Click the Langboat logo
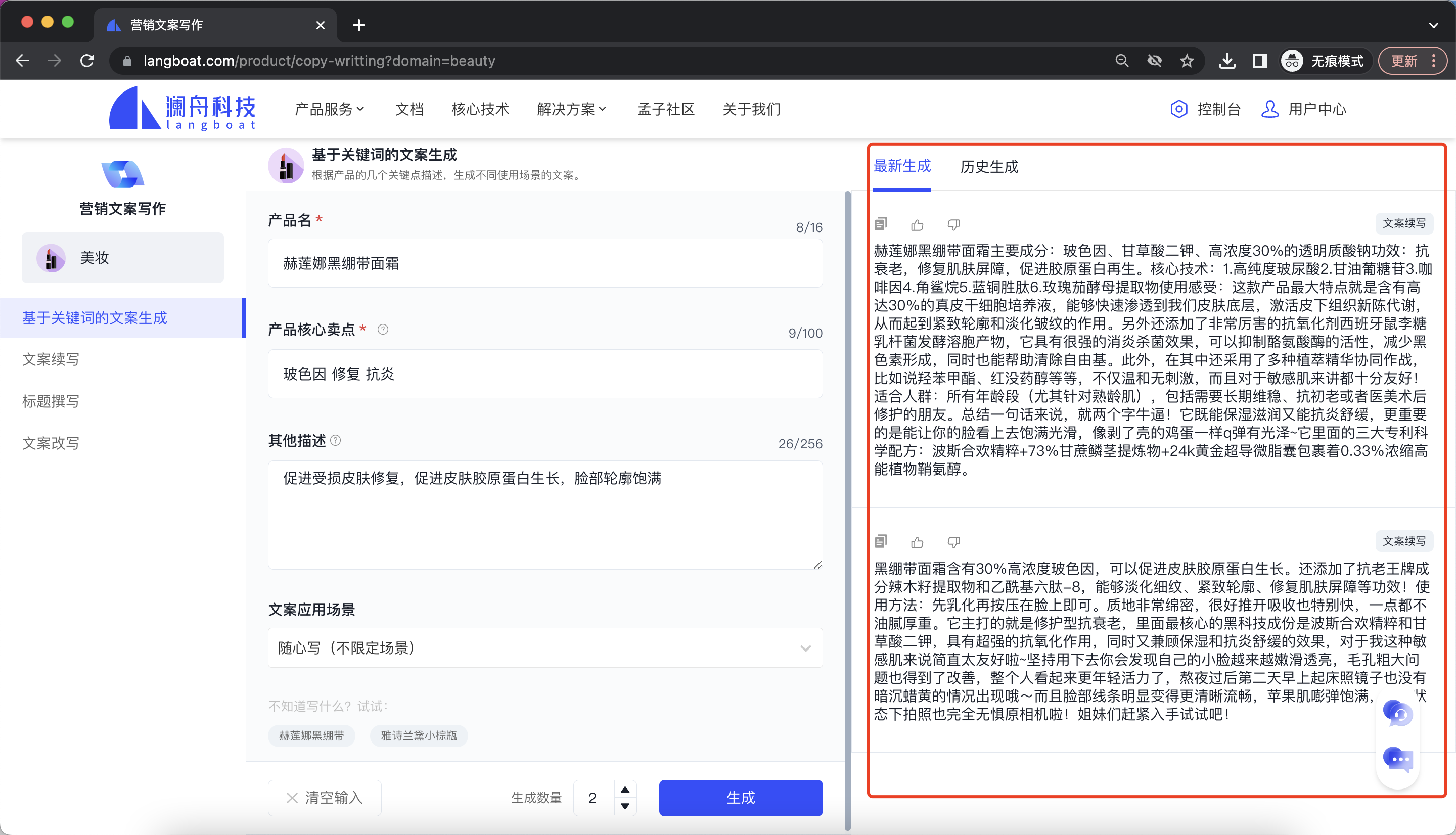Screen dimensions: 1456x835 point(183,108)
